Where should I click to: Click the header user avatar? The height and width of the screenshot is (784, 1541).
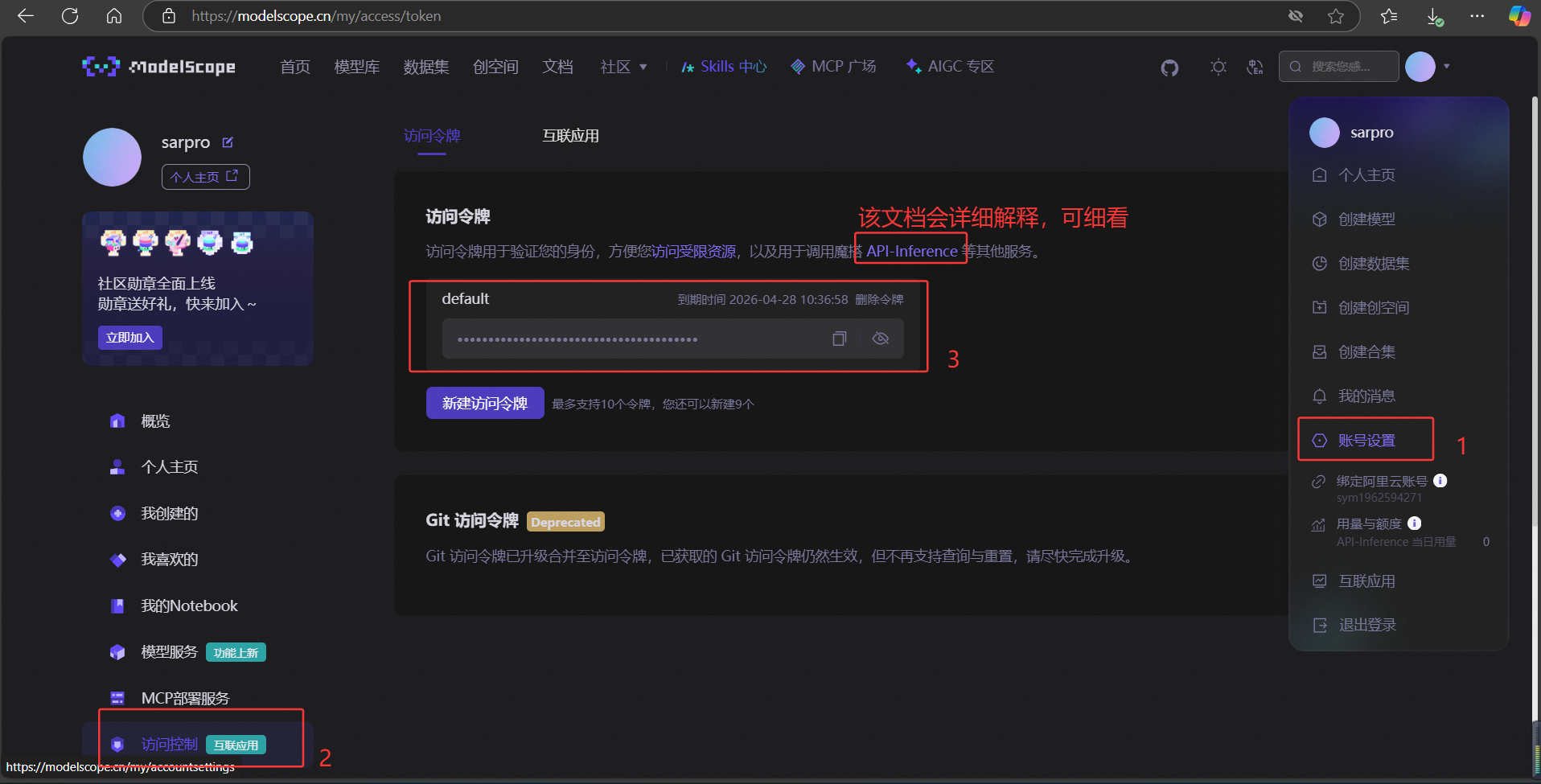[1420, 67]
